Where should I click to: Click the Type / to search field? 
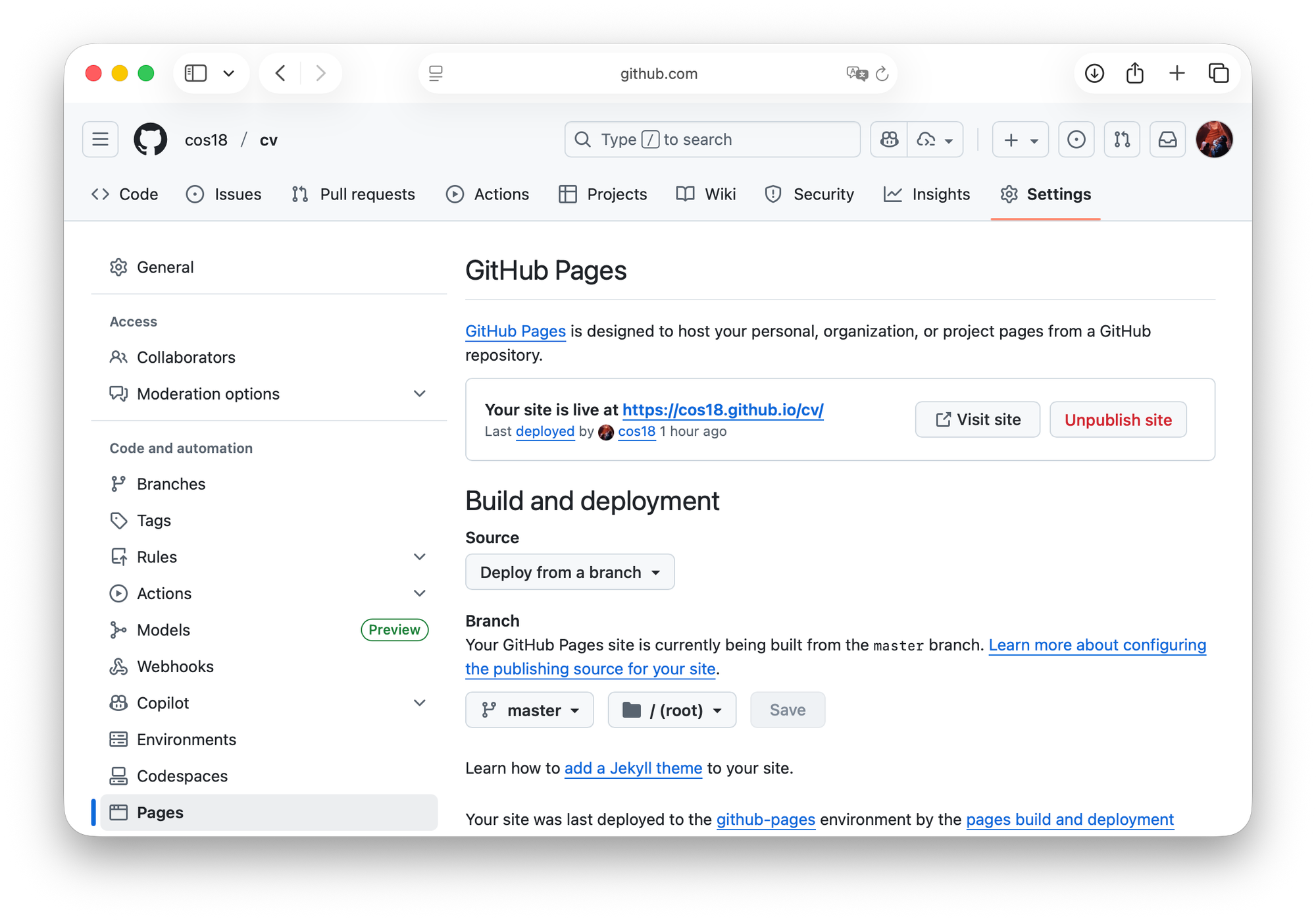coord(712,140)
